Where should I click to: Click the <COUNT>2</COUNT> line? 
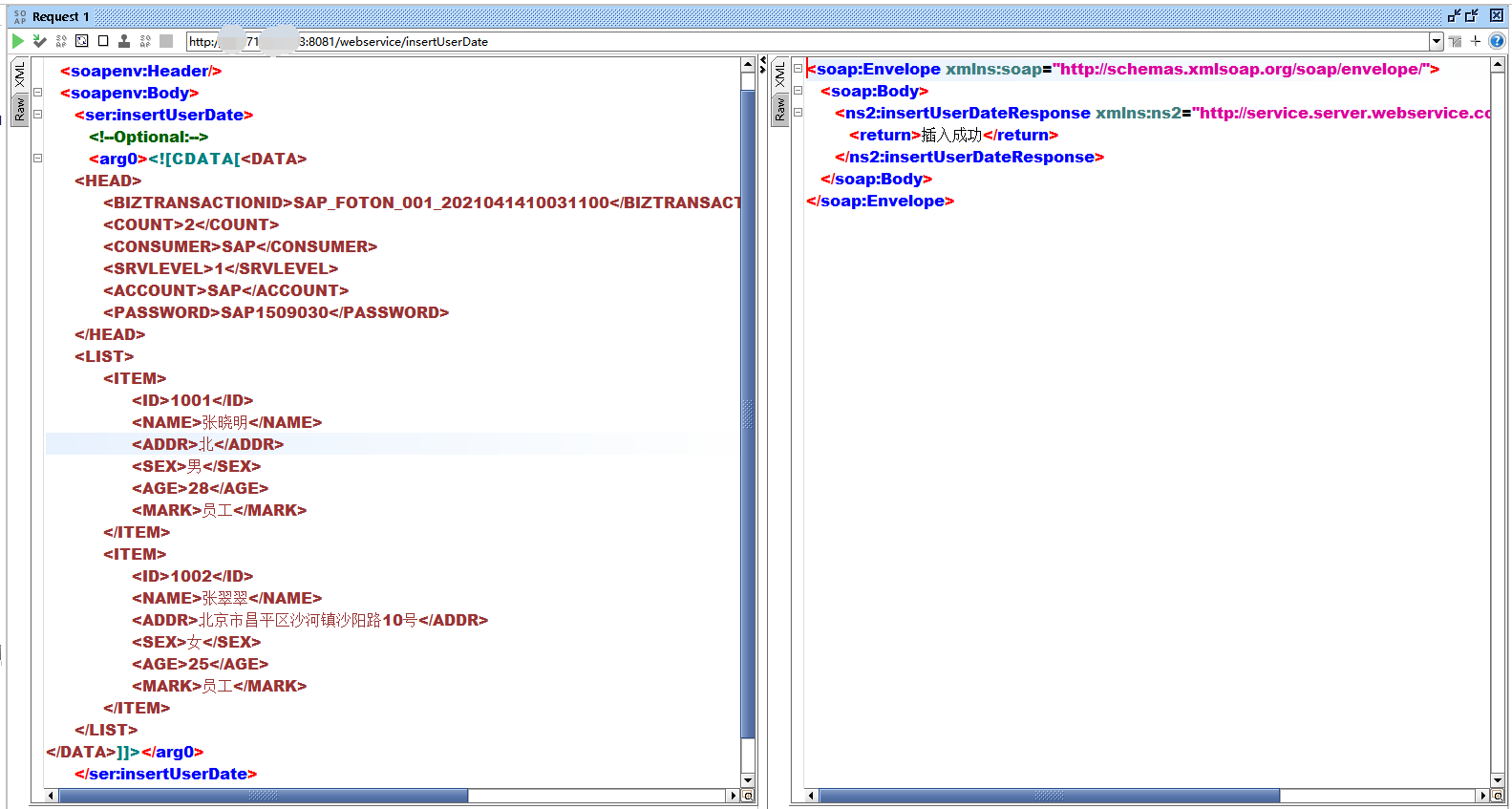point(191,224)
